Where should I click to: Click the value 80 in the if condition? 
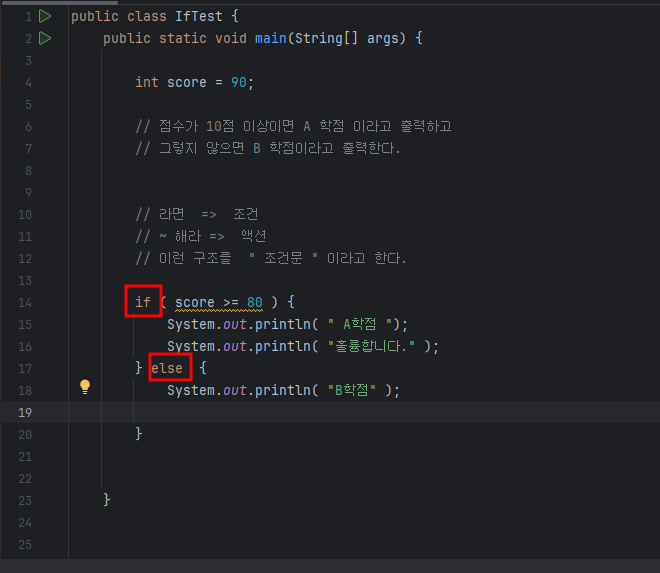[255, 302]
